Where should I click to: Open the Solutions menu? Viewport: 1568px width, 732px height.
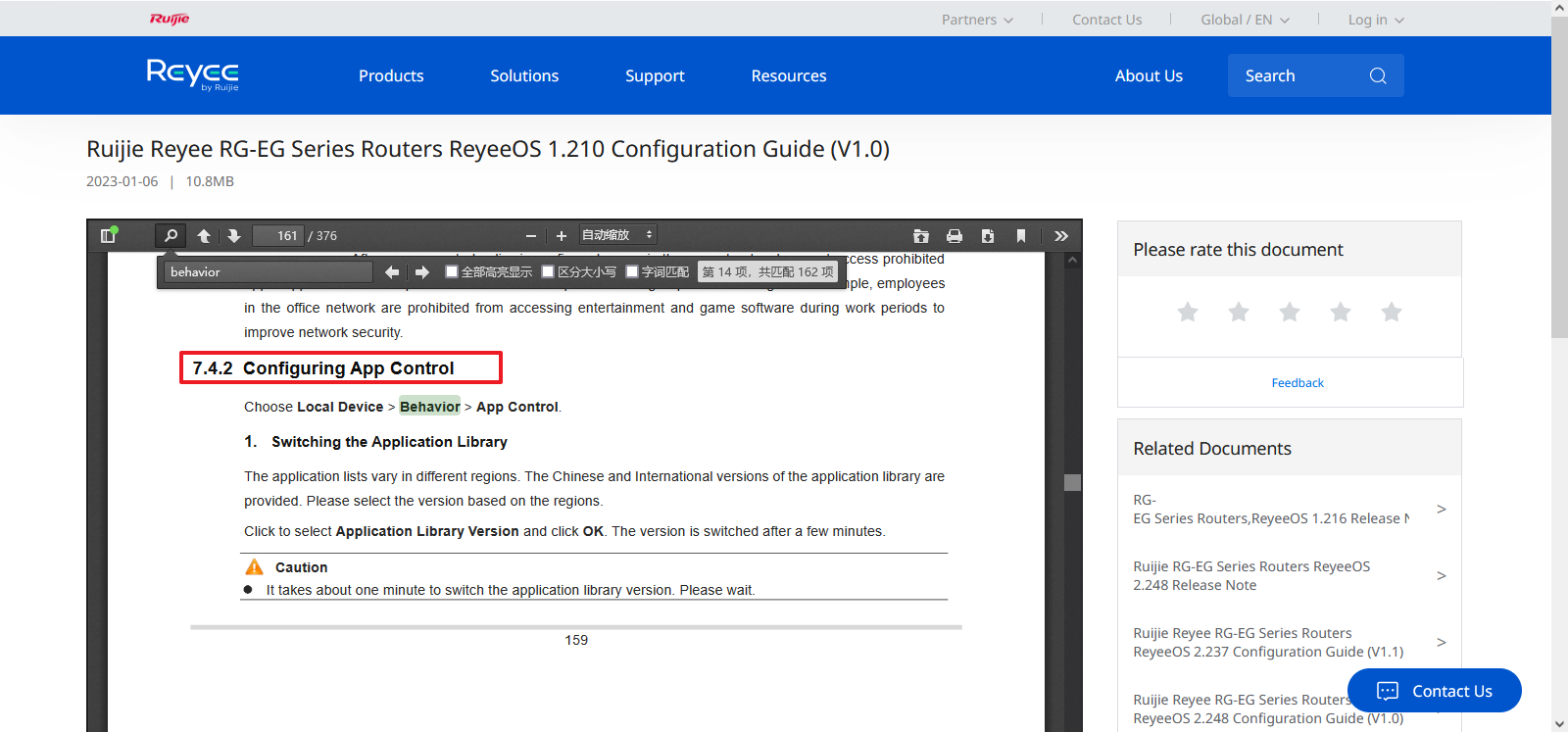[x=524, y=75]
